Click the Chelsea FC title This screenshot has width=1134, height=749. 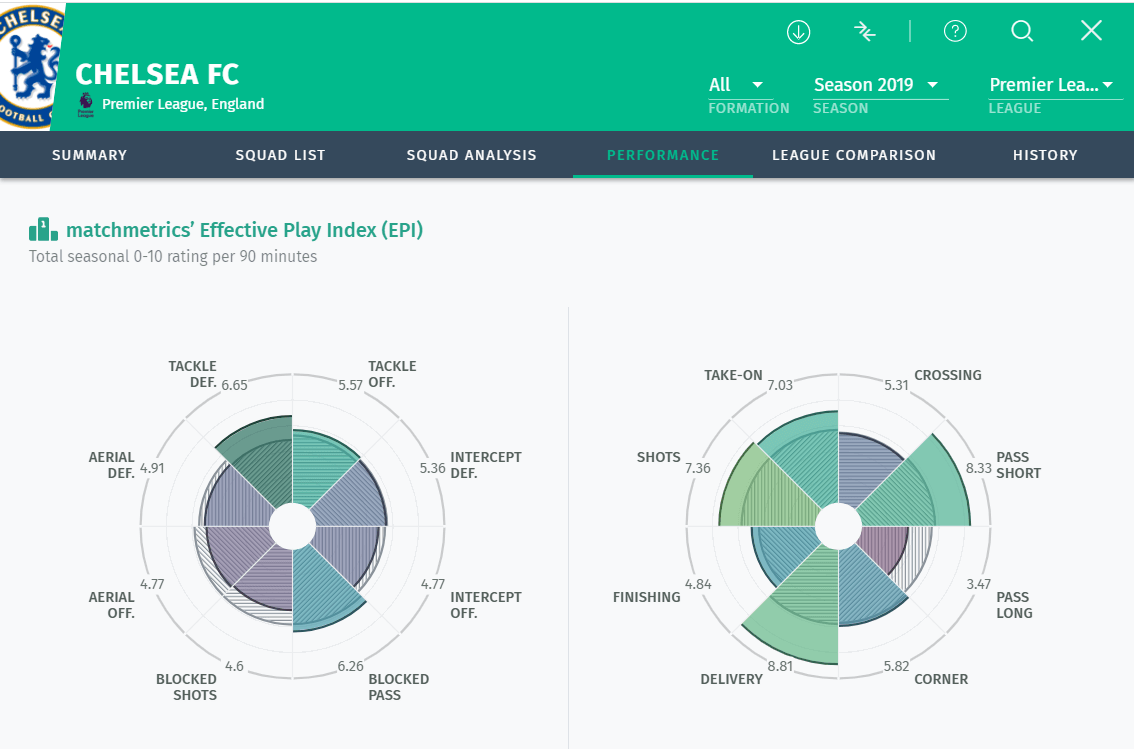[x=157, y=74]
